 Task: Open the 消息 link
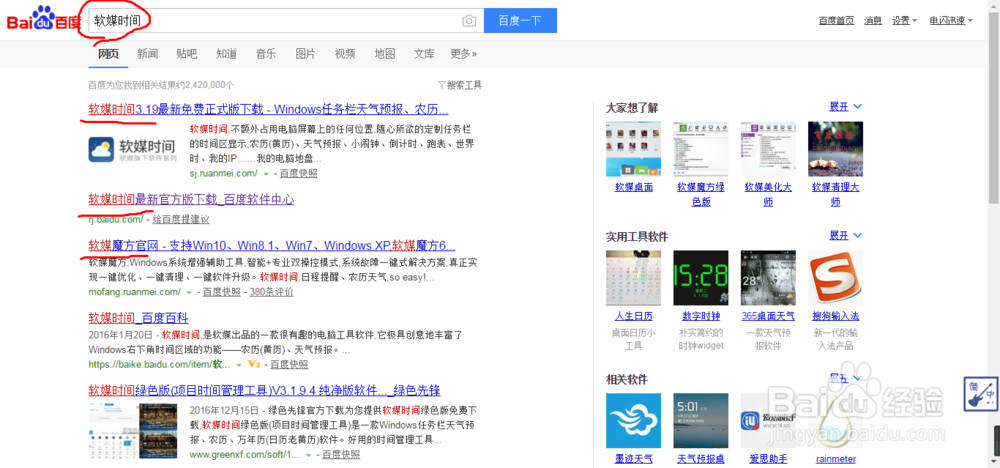pyautogui.click(x=873, y=20)
